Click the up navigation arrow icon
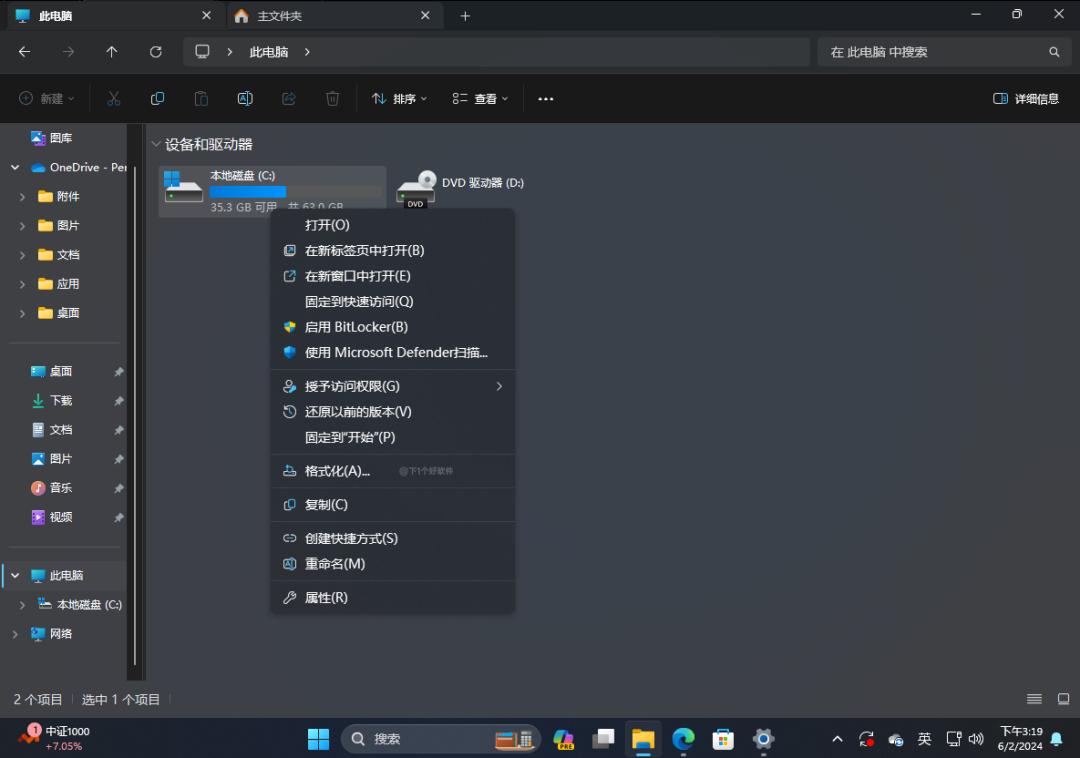Viewport: 1080px width, 758px height. [x=112, y=52]
